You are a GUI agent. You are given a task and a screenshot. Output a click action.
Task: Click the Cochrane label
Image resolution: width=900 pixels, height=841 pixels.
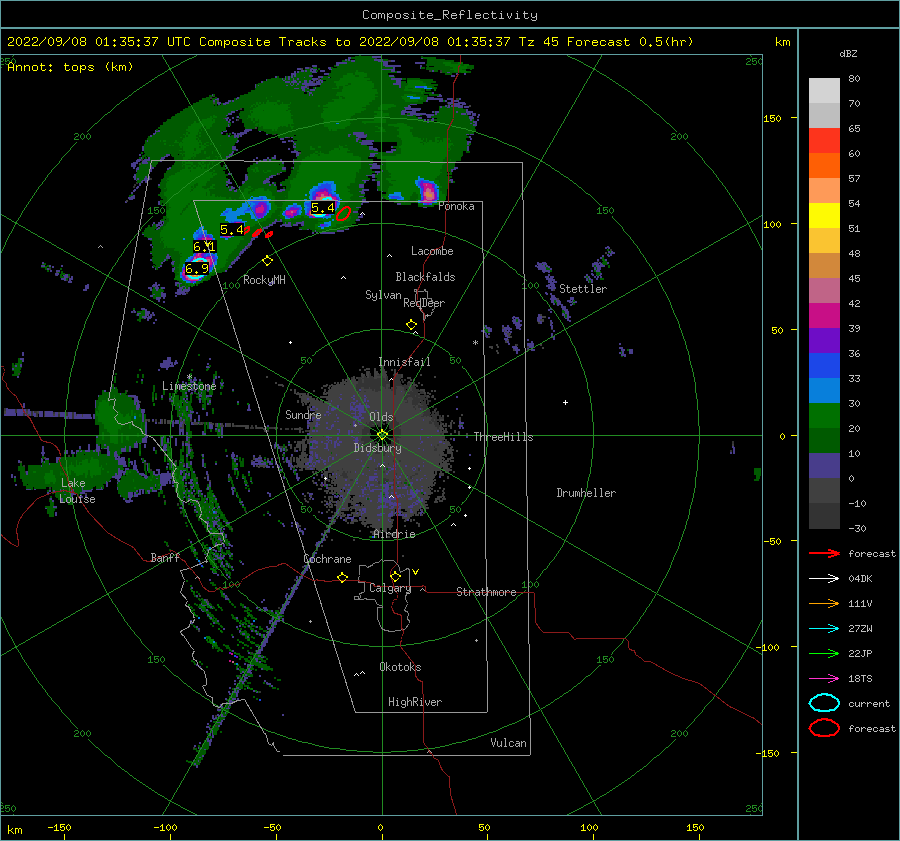[x=327, y=559]
